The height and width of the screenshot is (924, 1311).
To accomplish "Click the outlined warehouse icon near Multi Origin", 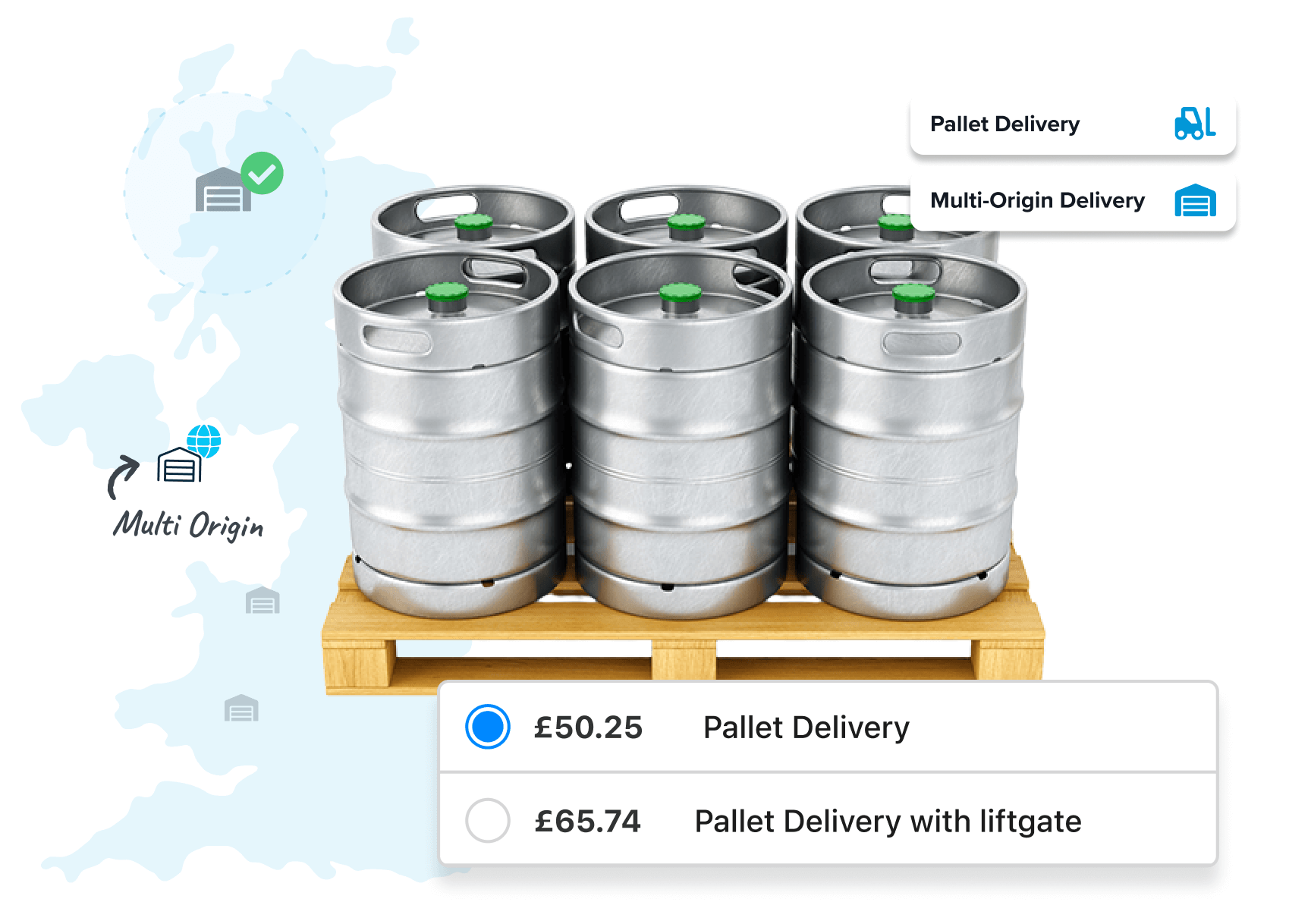I will pyautogui.click(x=179, y=465).
